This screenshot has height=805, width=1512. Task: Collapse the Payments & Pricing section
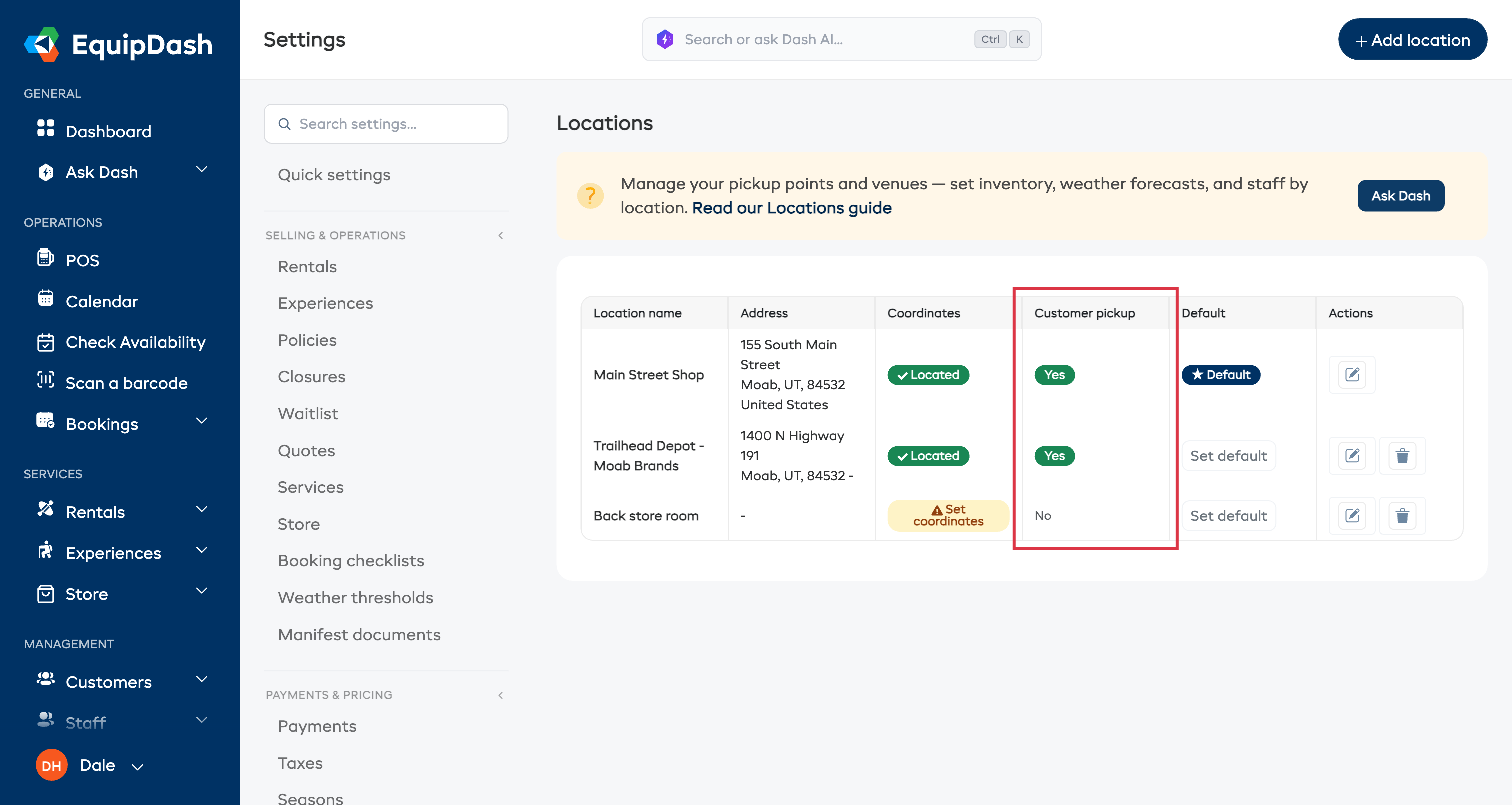tap(500, 695)
